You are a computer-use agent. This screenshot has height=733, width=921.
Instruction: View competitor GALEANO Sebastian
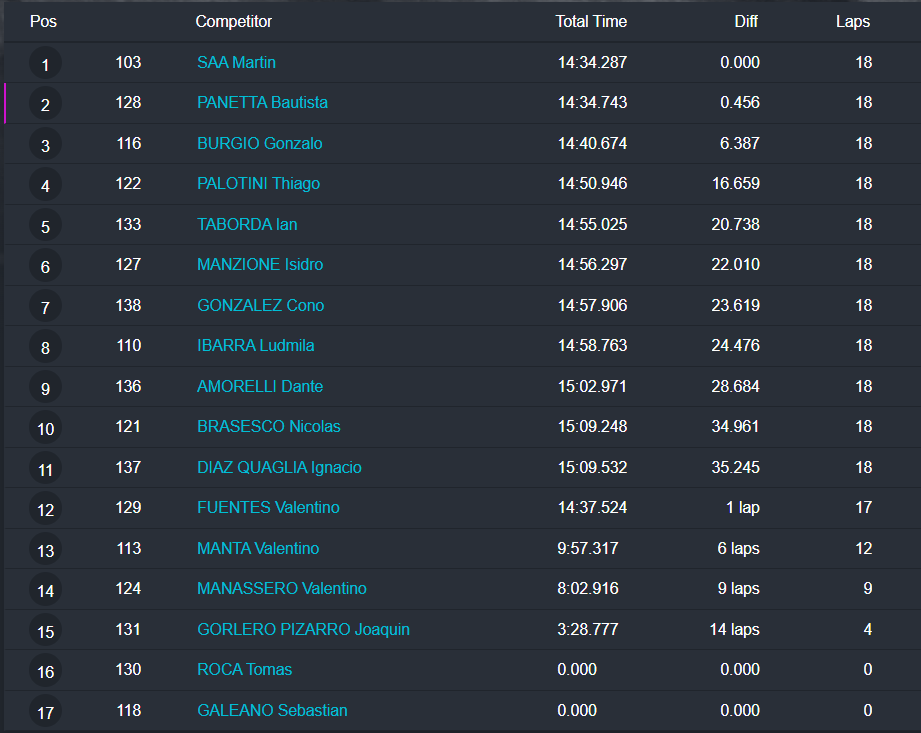coord(272,710)
